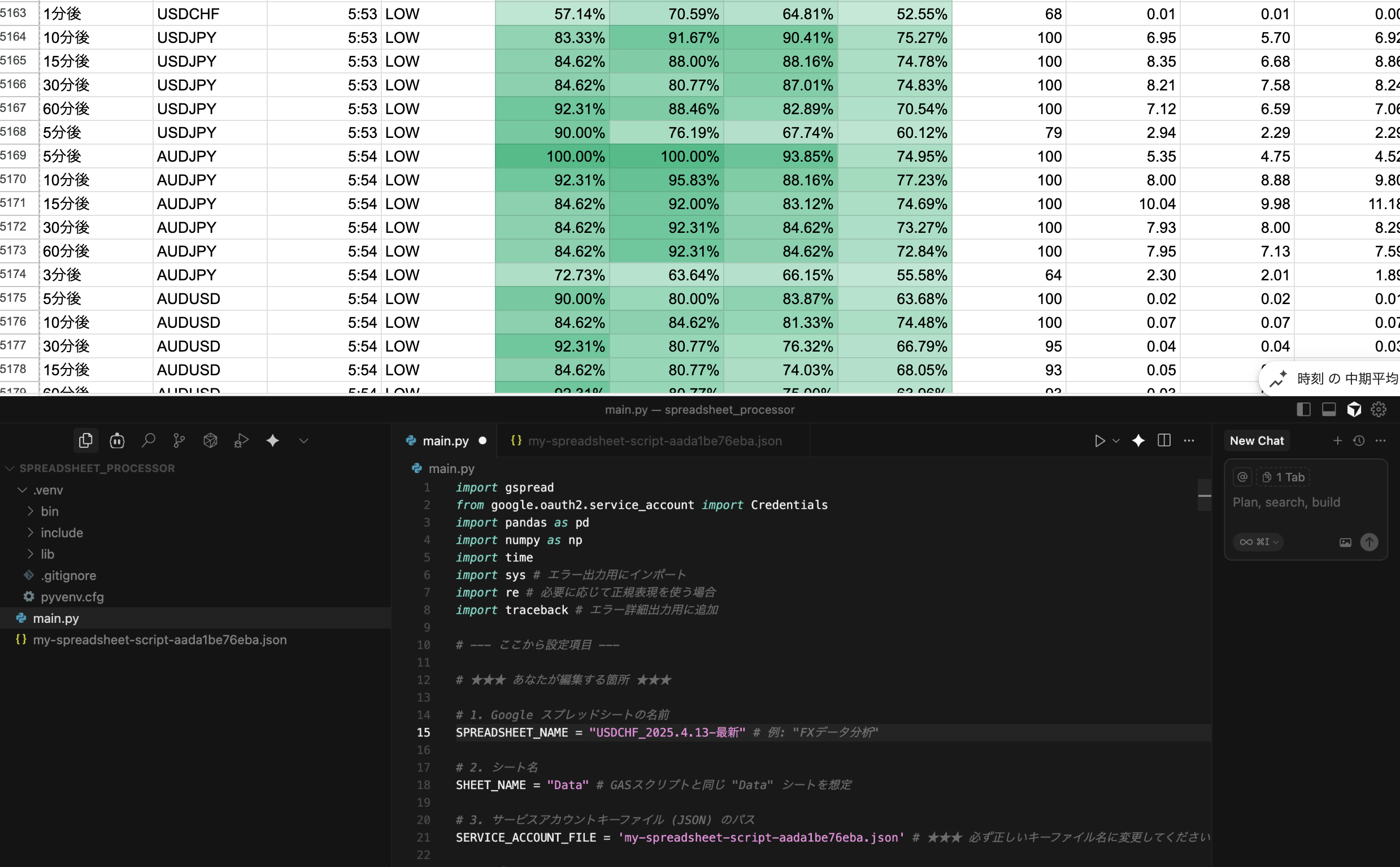Image resolution: width=1400 pixels, height=867 pixels.
Task: Click the robot agent icon in activity bar
Action: (x=117, y=440)
